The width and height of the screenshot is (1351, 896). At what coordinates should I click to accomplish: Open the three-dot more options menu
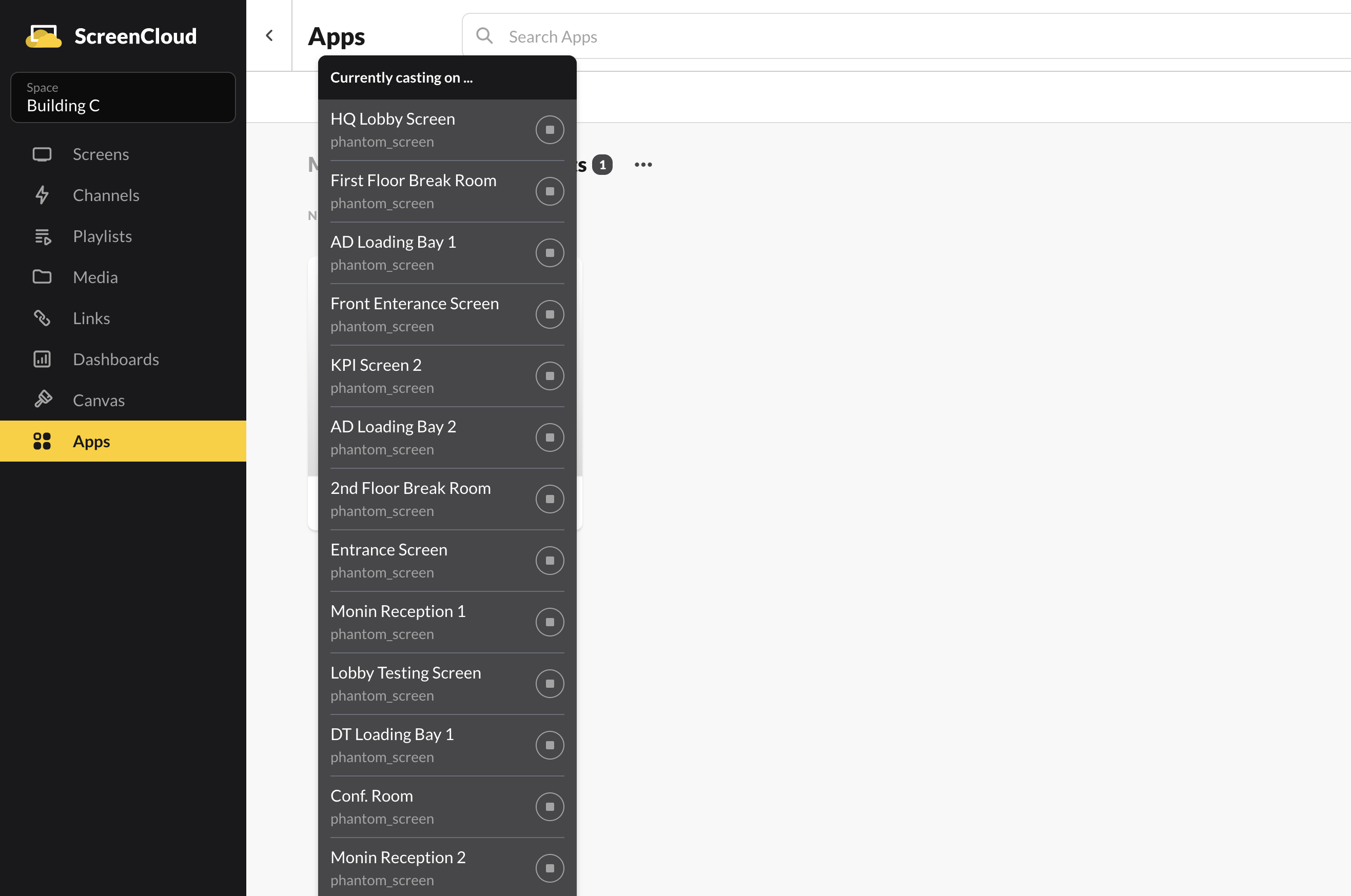(643, 165)
